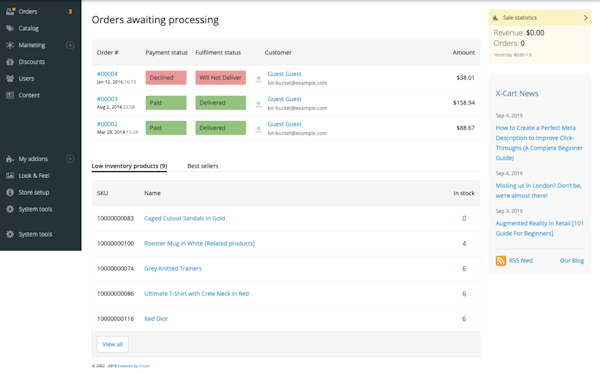Click the Will Not Deliver status badge
The image size is (600, 374).
pos(220,78)
